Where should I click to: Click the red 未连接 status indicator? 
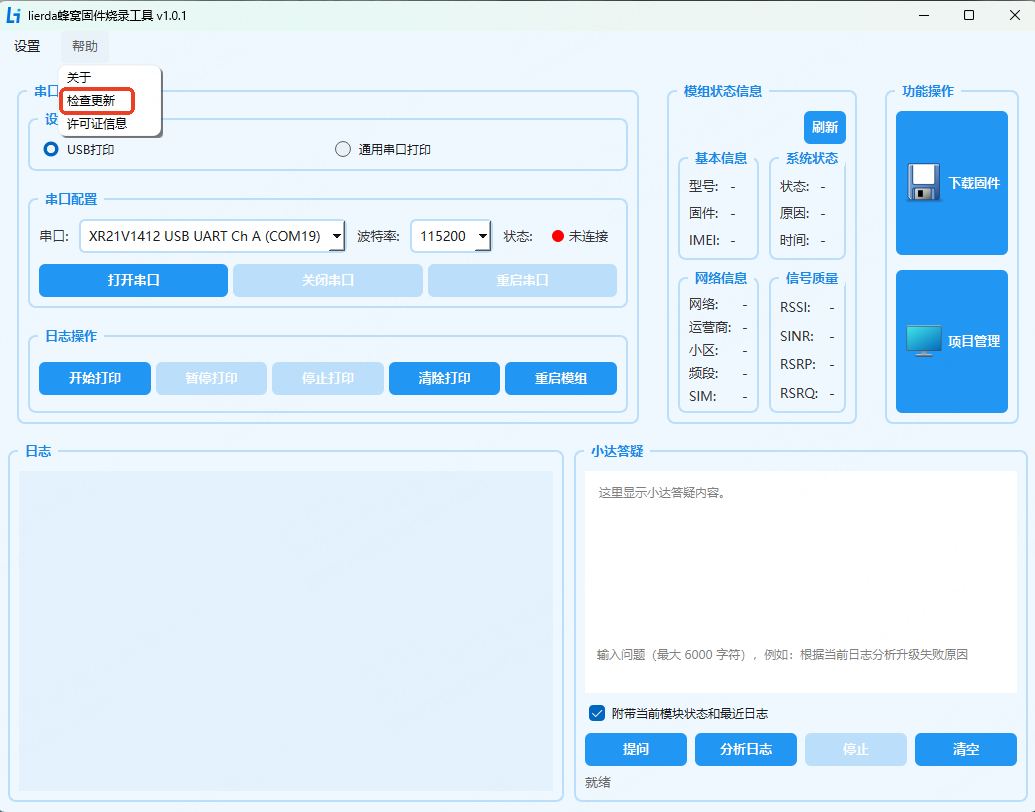558,236
